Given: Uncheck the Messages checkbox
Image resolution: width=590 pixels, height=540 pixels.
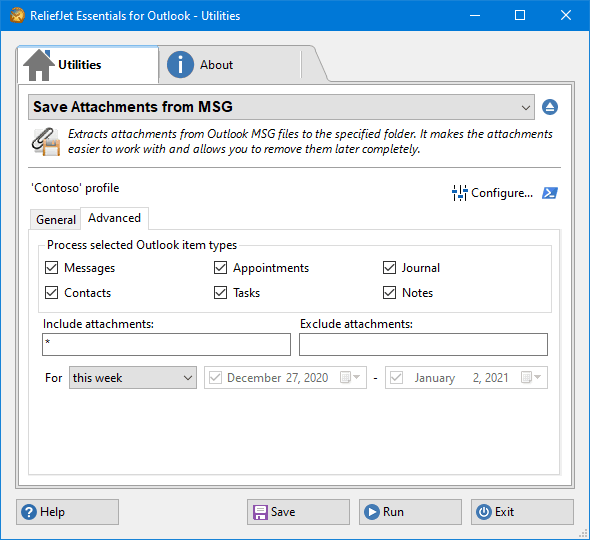Looking at the screenshot, I should coord(52,268).
